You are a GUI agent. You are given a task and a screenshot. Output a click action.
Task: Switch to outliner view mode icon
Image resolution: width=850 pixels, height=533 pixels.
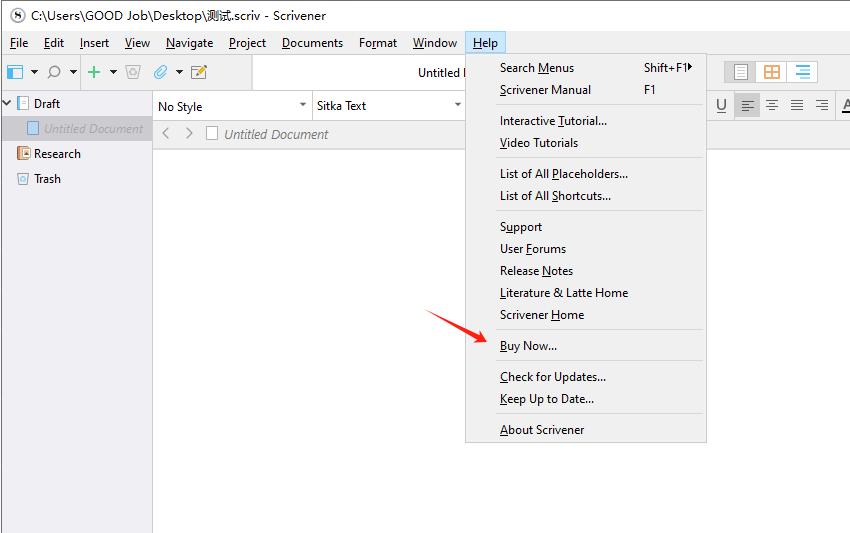coord(802,72)
